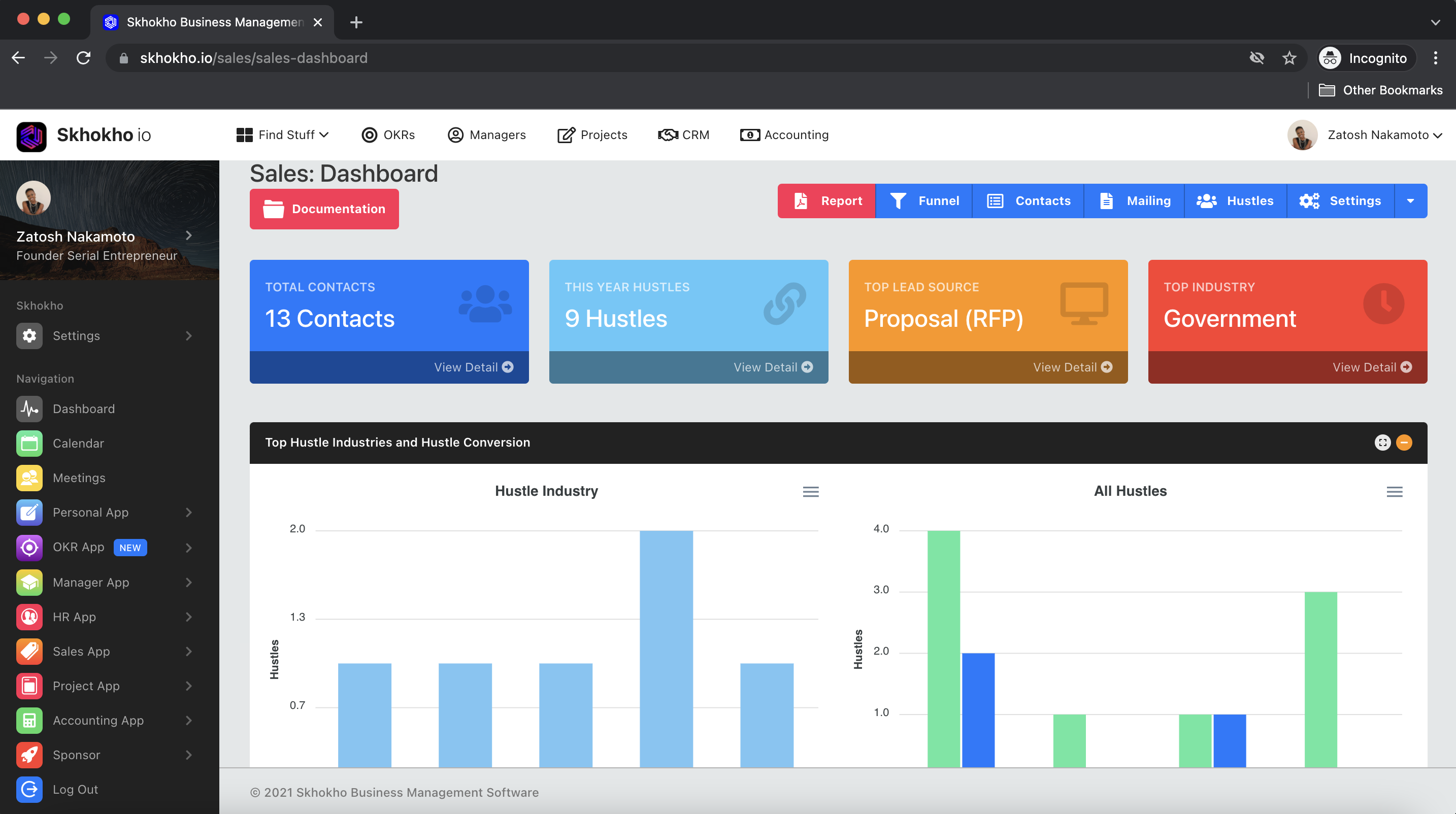
Task: Open the All Hustles chart hamburger menu
Action: point(1394,491)
